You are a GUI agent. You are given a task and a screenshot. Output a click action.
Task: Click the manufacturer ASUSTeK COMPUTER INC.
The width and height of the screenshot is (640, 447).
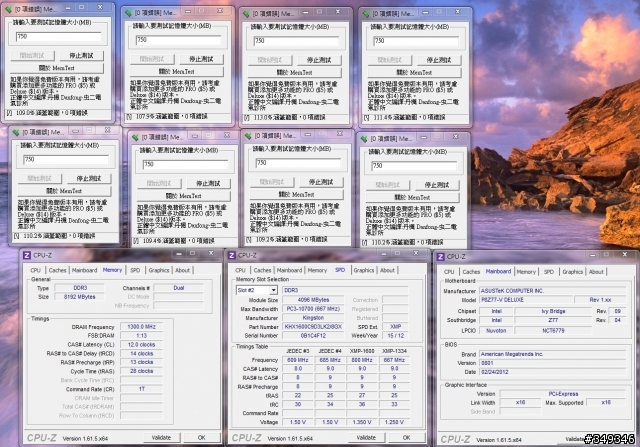click(553, 291)
